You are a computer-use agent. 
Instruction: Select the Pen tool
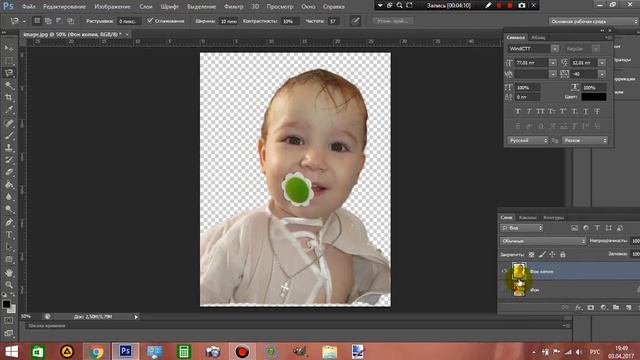pyautogui.click(x=9, y=222)
